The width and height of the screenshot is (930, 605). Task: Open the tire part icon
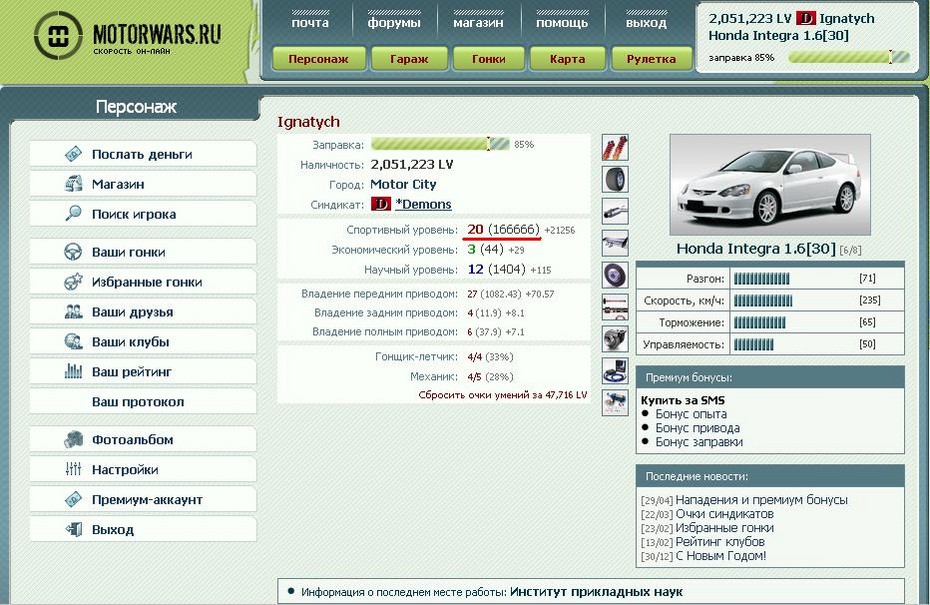coord(615,179)
